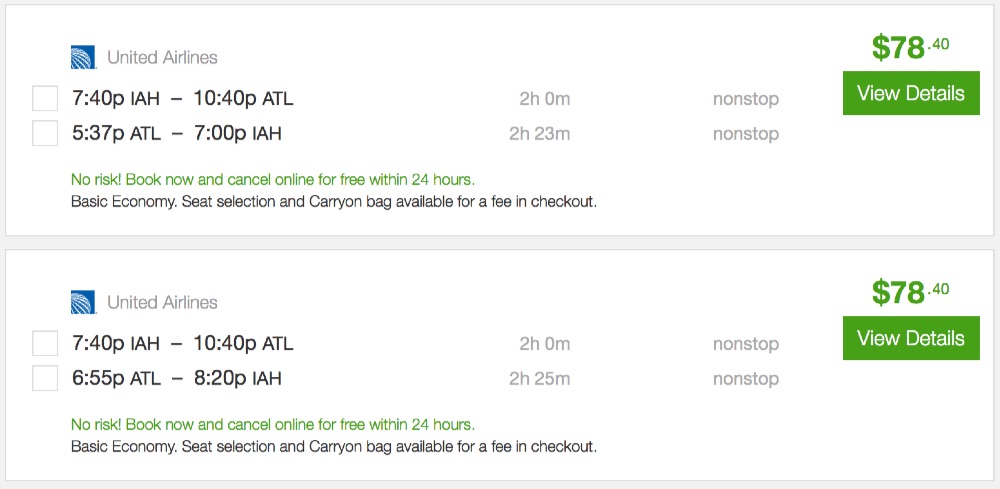Click the United Airlines logo in the bottom listing
This screenshot has height=489, width=1000.
tap(83, 302)
